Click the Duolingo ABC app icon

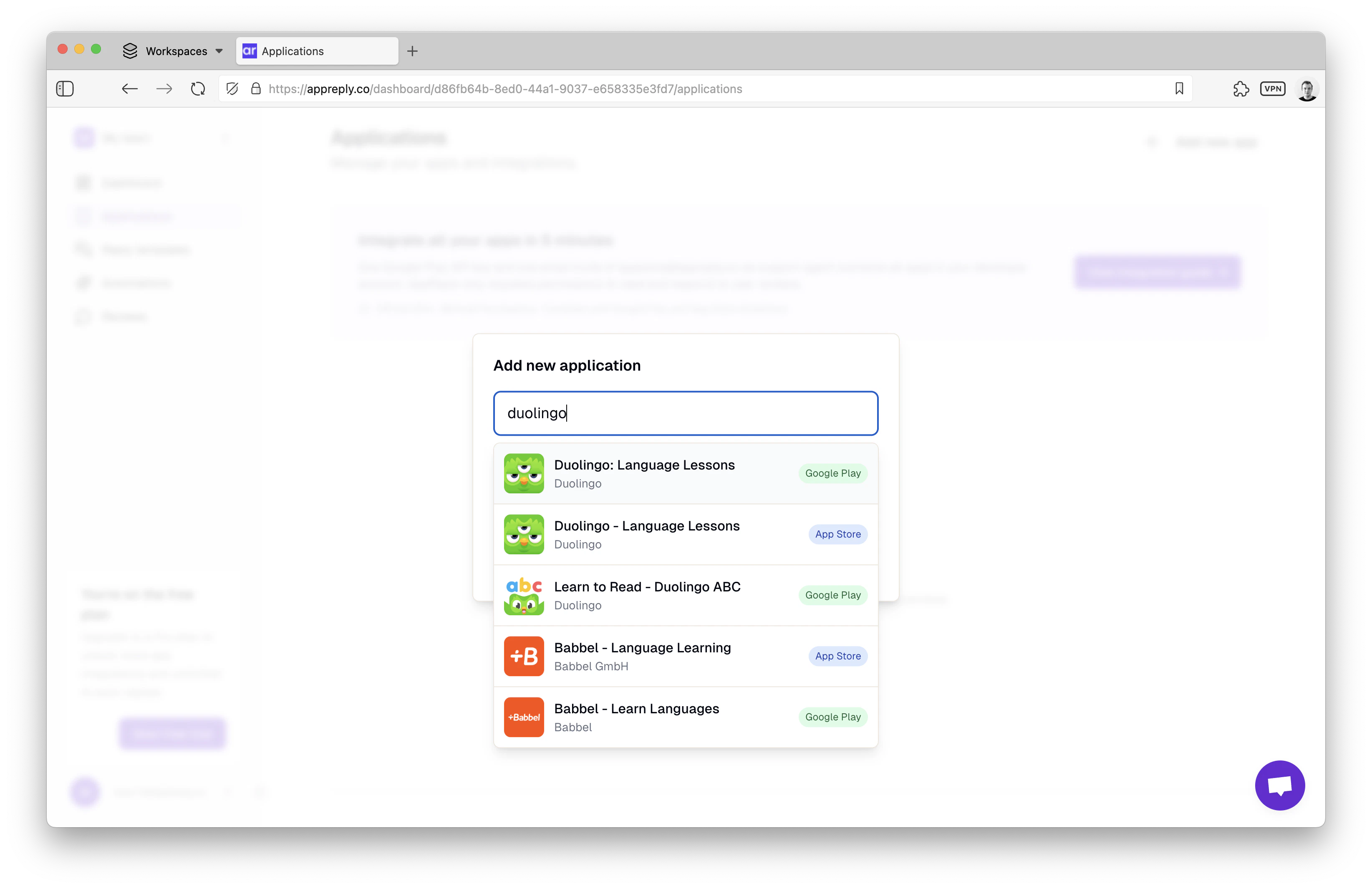(523, 596)
